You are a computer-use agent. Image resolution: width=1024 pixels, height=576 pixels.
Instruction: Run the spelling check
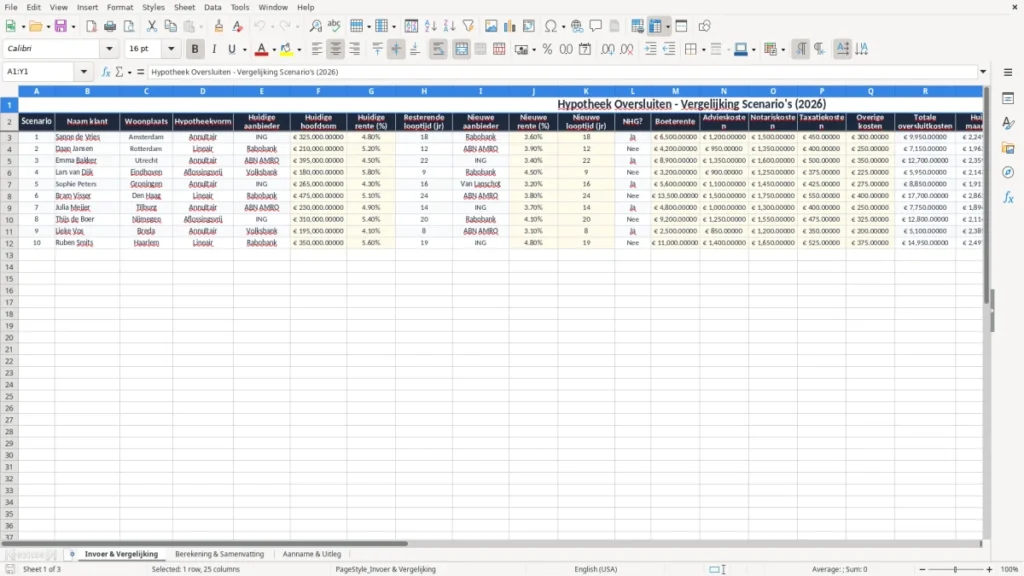pos(334,26)
